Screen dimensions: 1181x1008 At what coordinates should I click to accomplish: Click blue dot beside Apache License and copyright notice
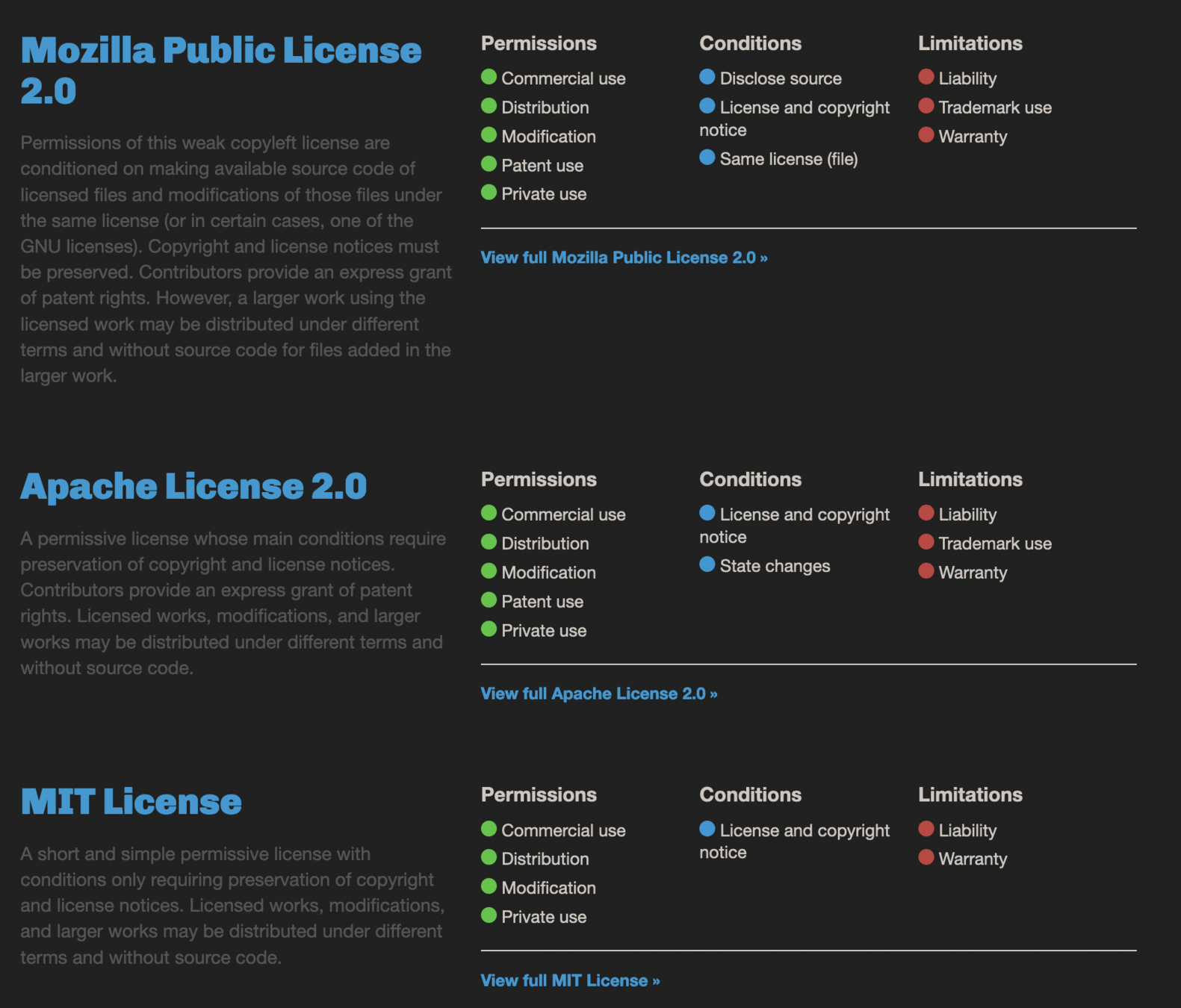click(x=707, y=513)
